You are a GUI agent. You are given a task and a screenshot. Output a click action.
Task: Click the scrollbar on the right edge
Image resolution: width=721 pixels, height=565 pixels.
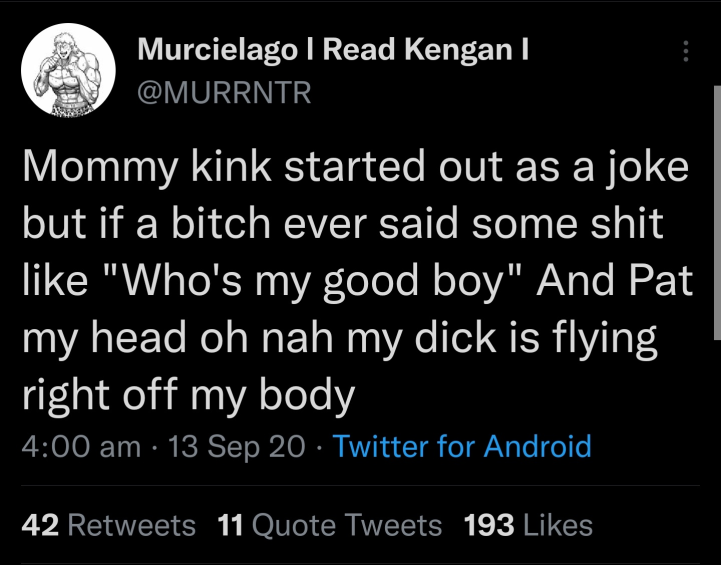coord(716,200)
